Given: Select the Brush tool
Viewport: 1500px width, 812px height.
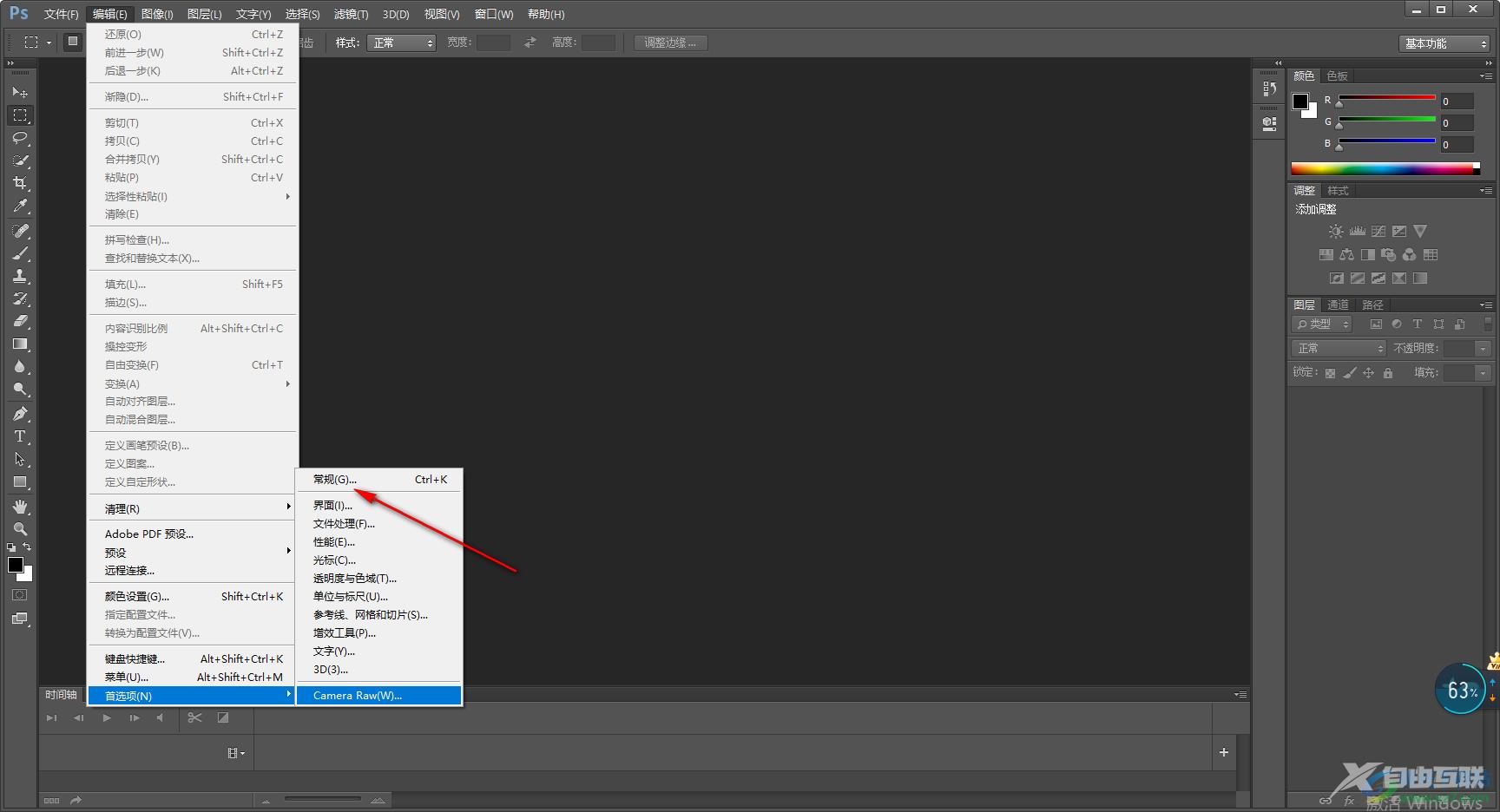Looking at the screenshot, I should (x=20, y=253).
